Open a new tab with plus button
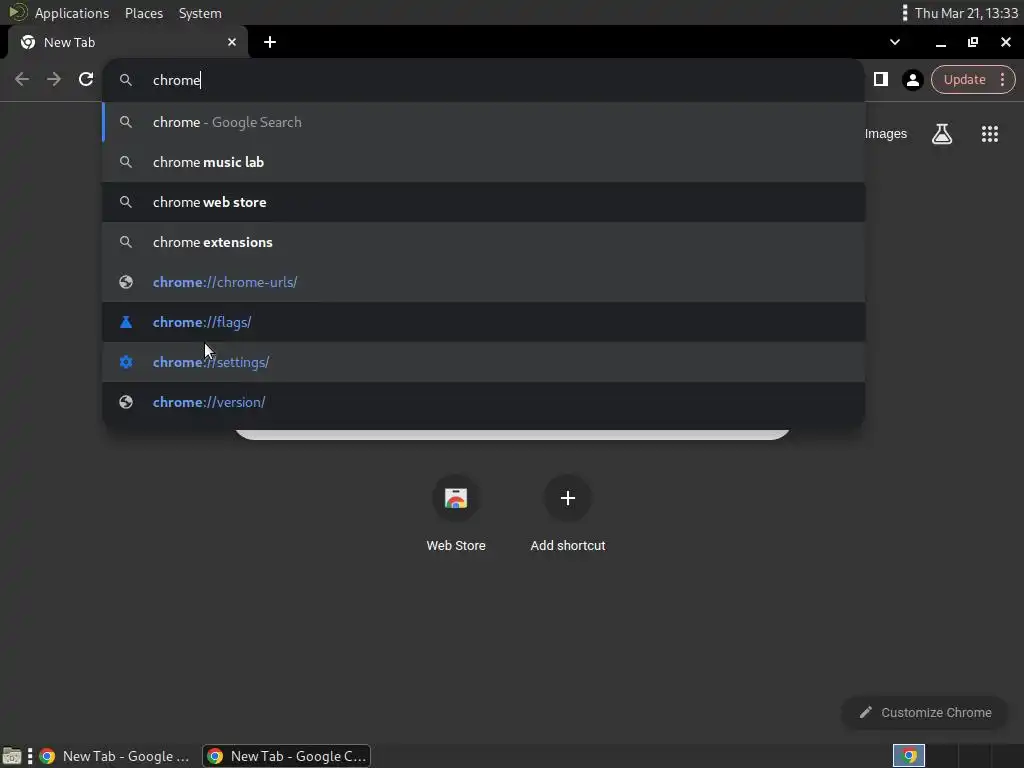This screenshot has width=1024, height=768. coord(270,42)
